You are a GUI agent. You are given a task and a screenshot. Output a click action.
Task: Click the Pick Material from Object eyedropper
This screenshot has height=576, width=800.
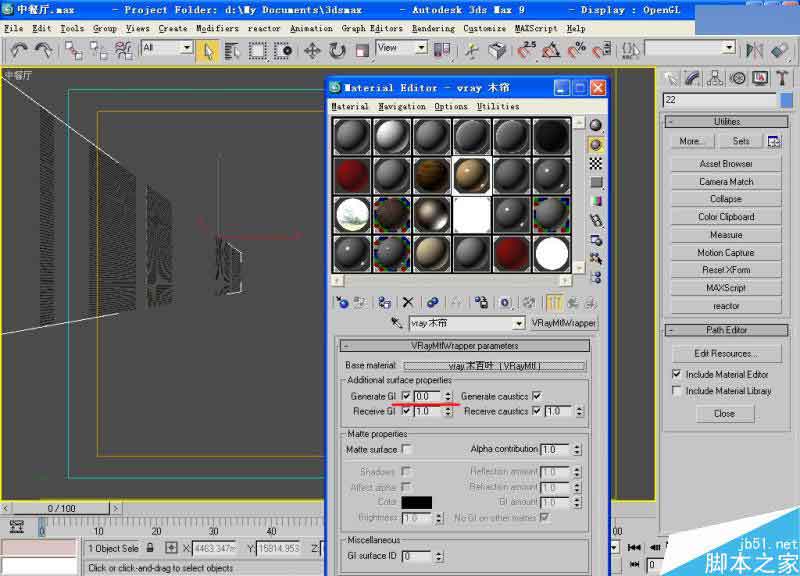[395, 321]
